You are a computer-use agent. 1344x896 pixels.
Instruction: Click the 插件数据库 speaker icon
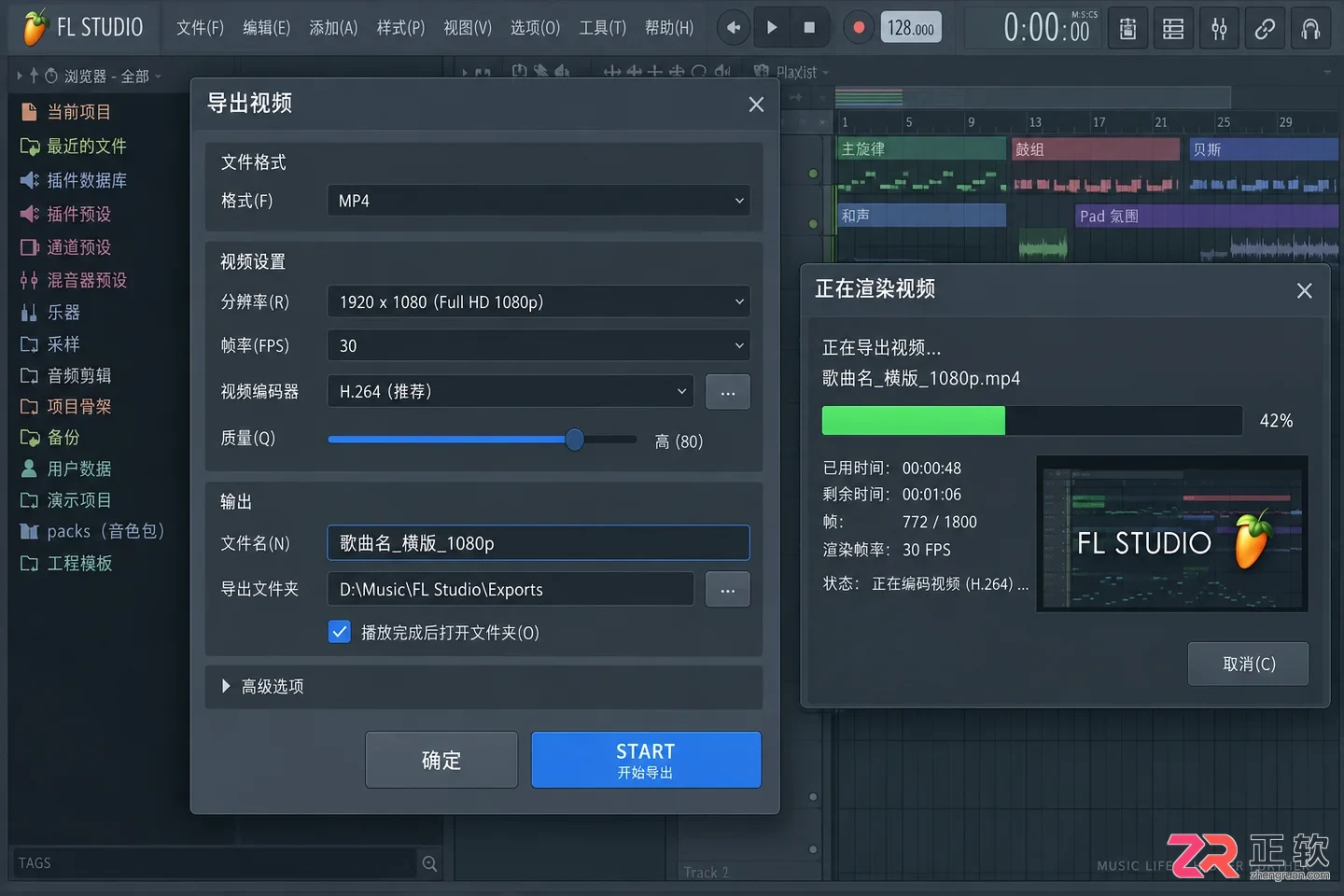(x=29, y=180)
